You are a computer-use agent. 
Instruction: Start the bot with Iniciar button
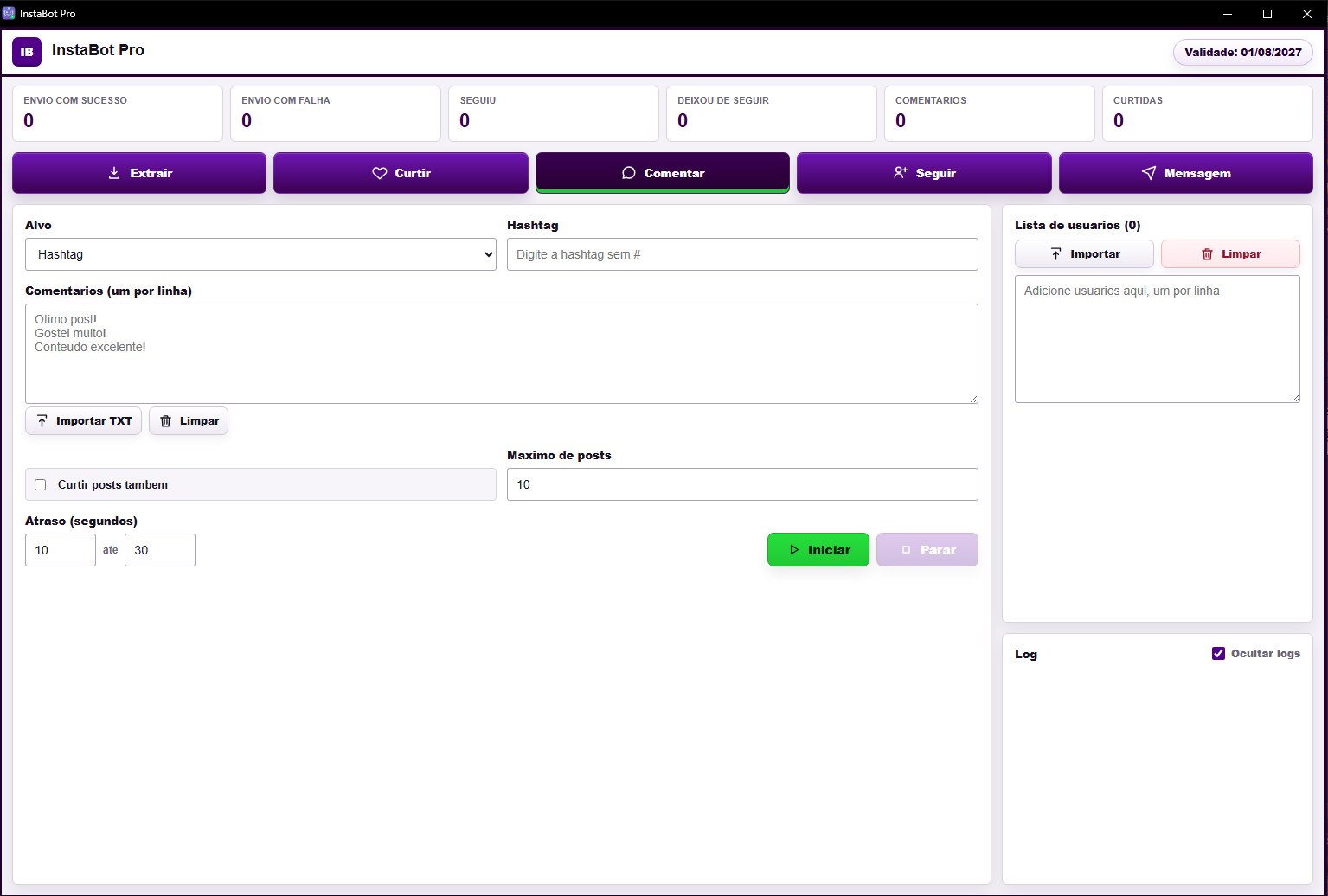[818, 550]
